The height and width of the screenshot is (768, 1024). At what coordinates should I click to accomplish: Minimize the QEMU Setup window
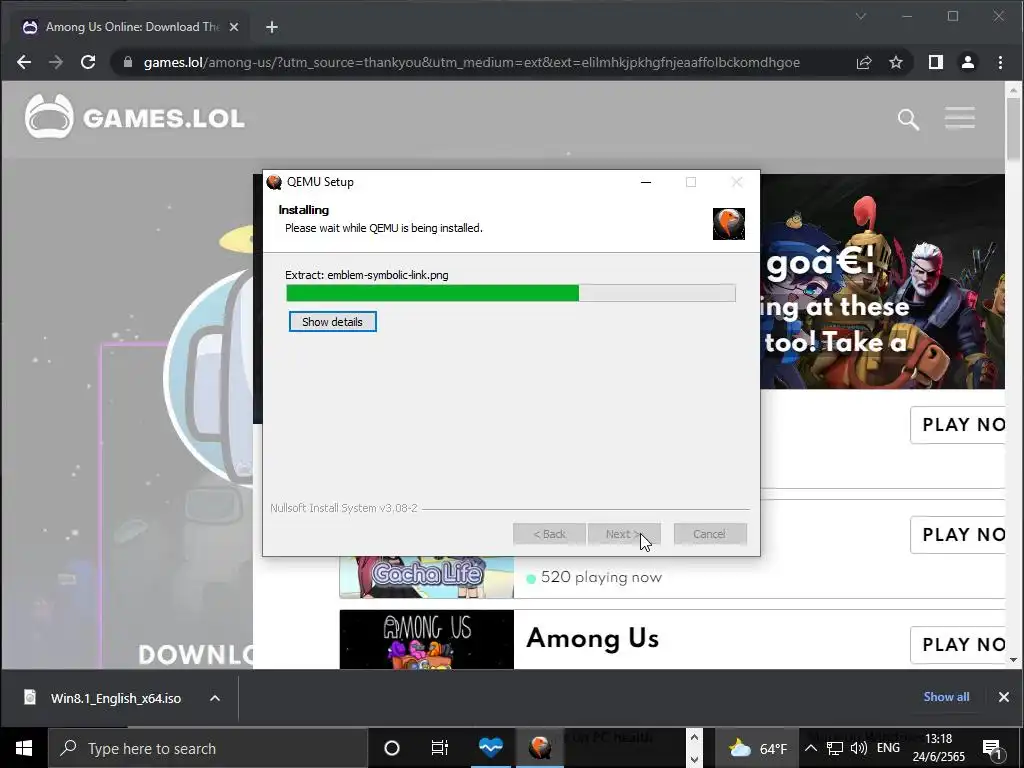pos(646,182)
